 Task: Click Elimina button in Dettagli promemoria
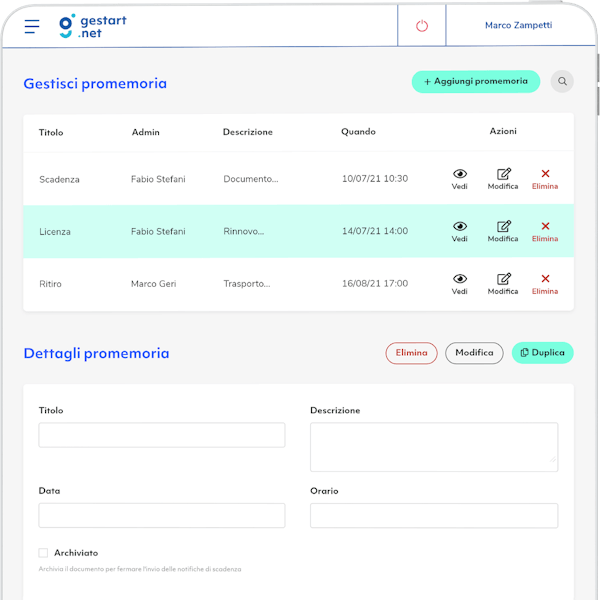pyautogui.click(x=411, y=353)
